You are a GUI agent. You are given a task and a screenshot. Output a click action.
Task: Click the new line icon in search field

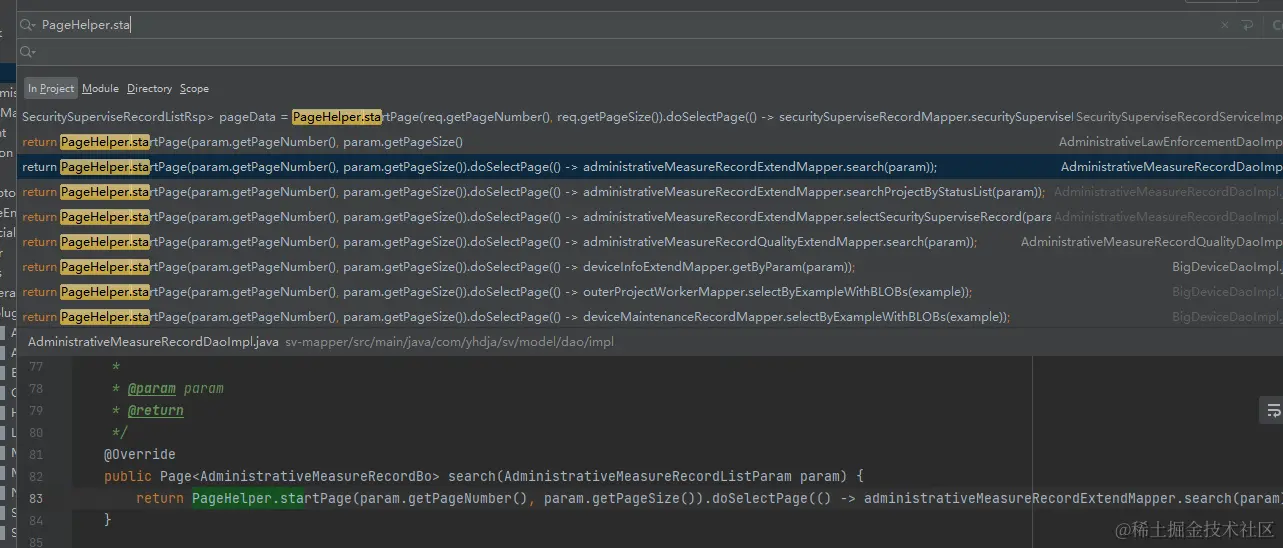pos(1247,25)
